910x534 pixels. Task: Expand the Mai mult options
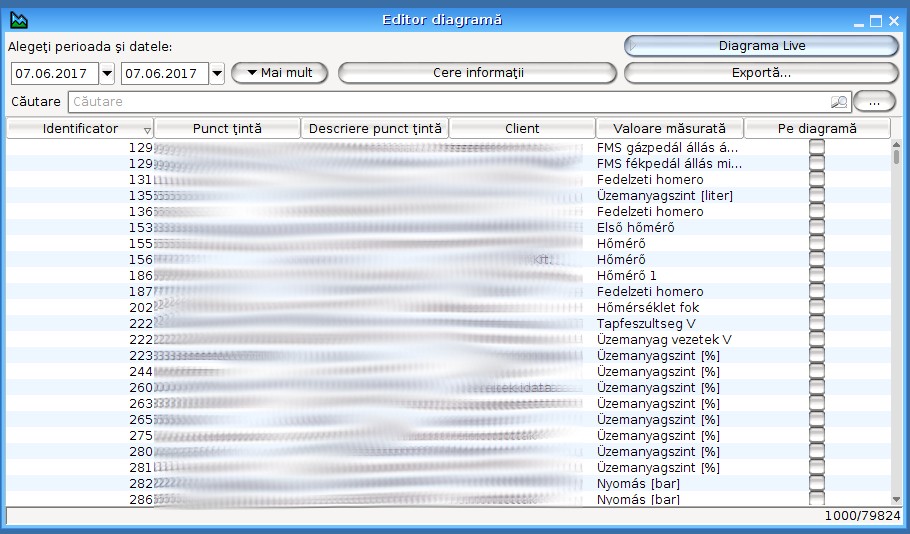(280, 73)
